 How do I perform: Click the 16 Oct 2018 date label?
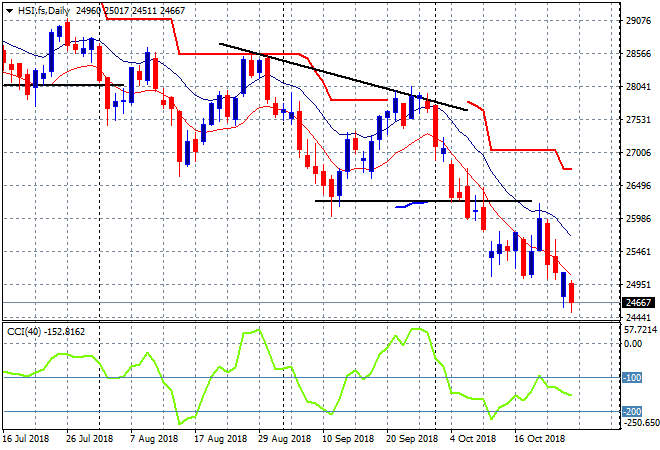click(540, 439)
